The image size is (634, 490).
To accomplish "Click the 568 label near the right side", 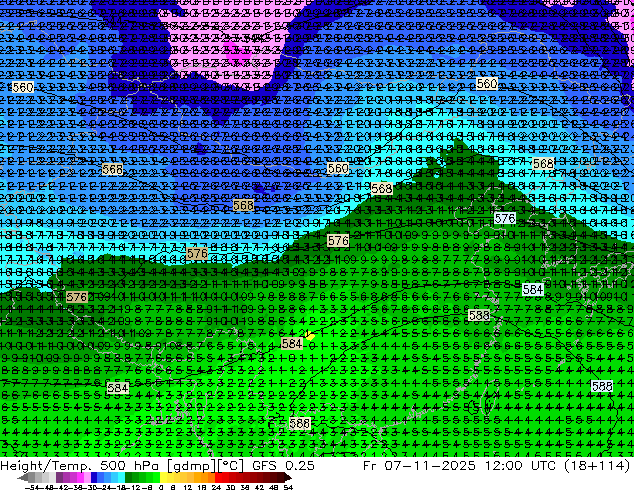I will [x=543, y=164].
